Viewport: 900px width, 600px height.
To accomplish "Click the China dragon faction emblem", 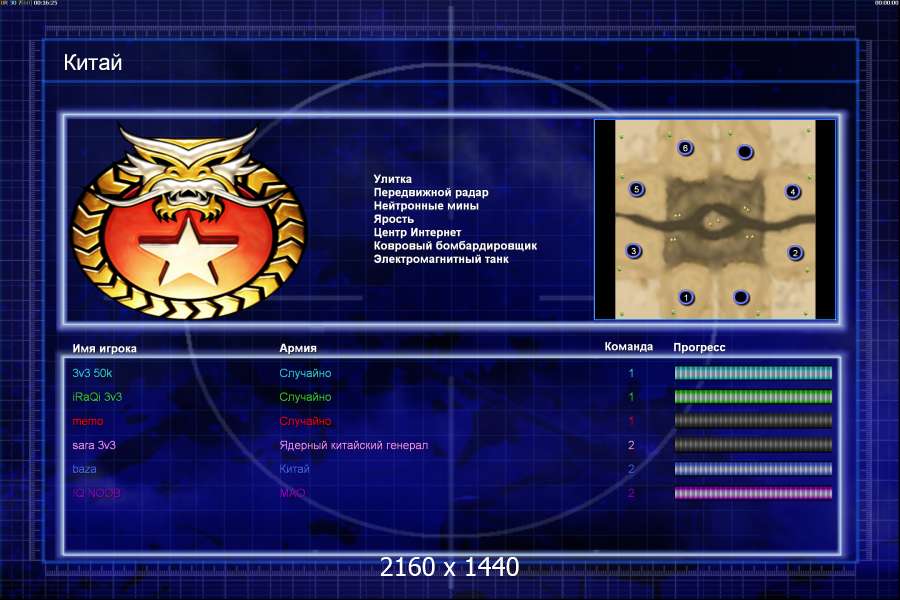I will [x=189, y=223].
